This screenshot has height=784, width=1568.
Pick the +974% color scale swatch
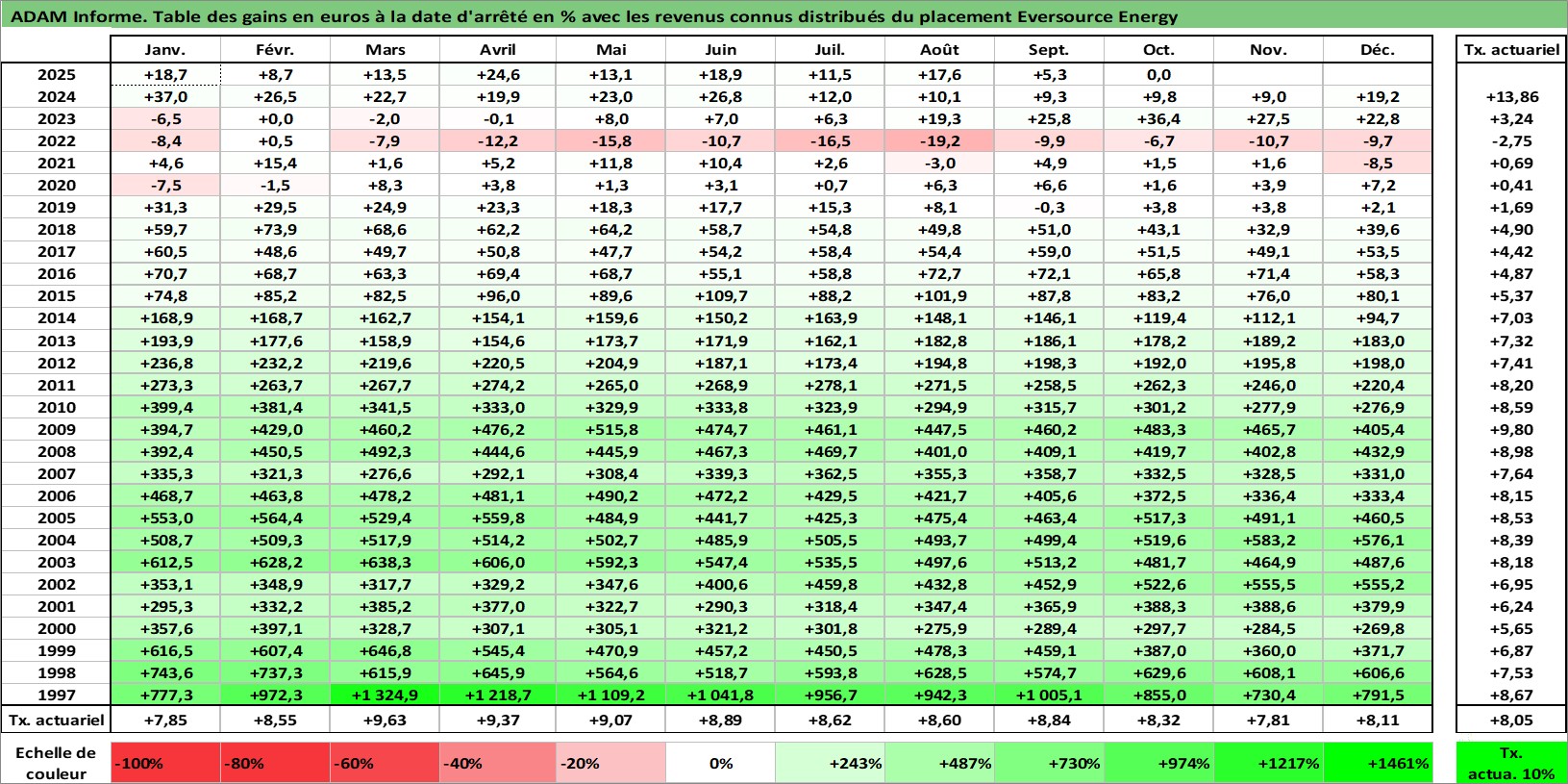pyautogui.click(x=1158, y=763)
